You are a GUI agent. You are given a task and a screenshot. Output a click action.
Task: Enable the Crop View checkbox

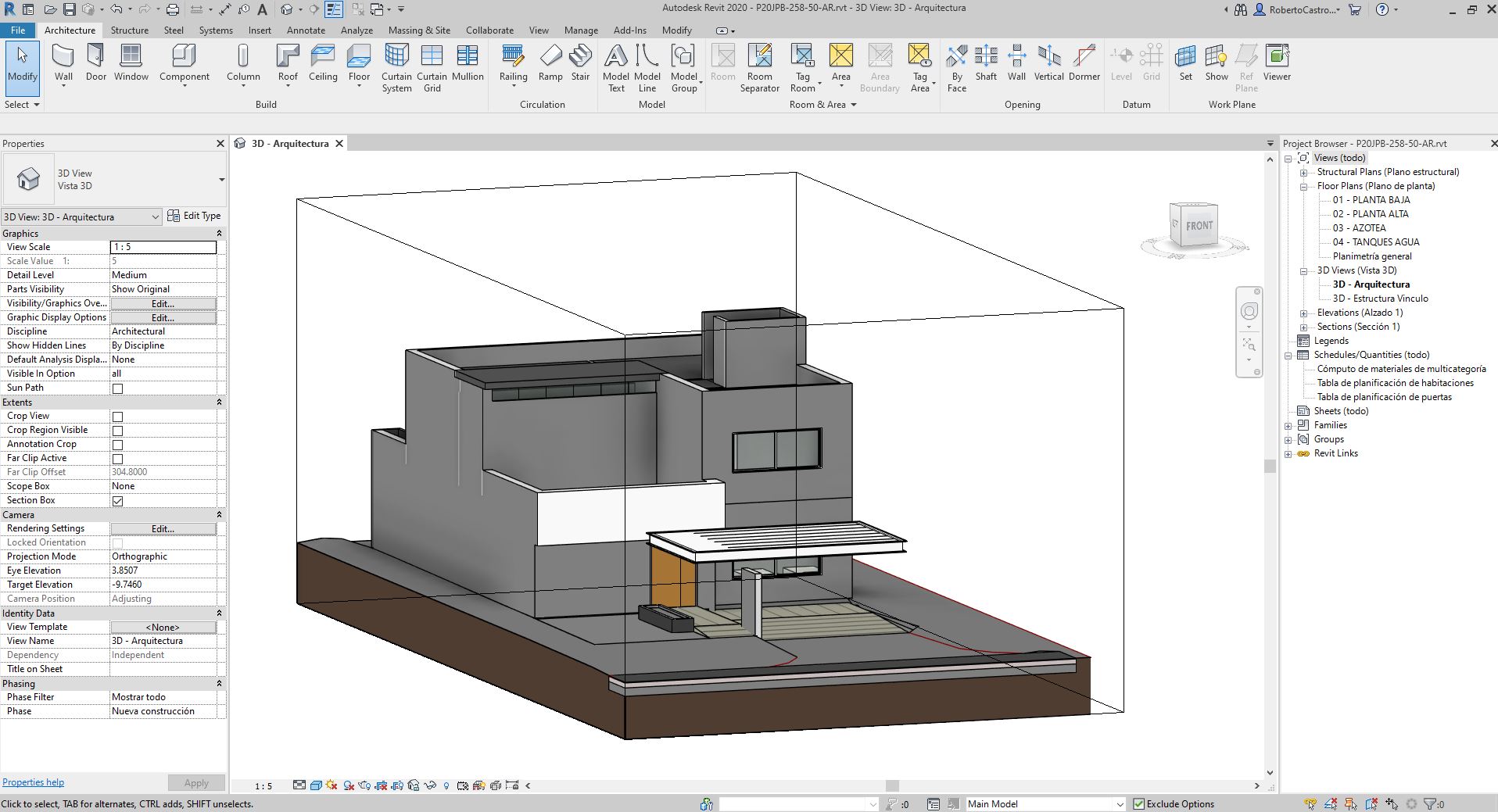pos(117,417)
